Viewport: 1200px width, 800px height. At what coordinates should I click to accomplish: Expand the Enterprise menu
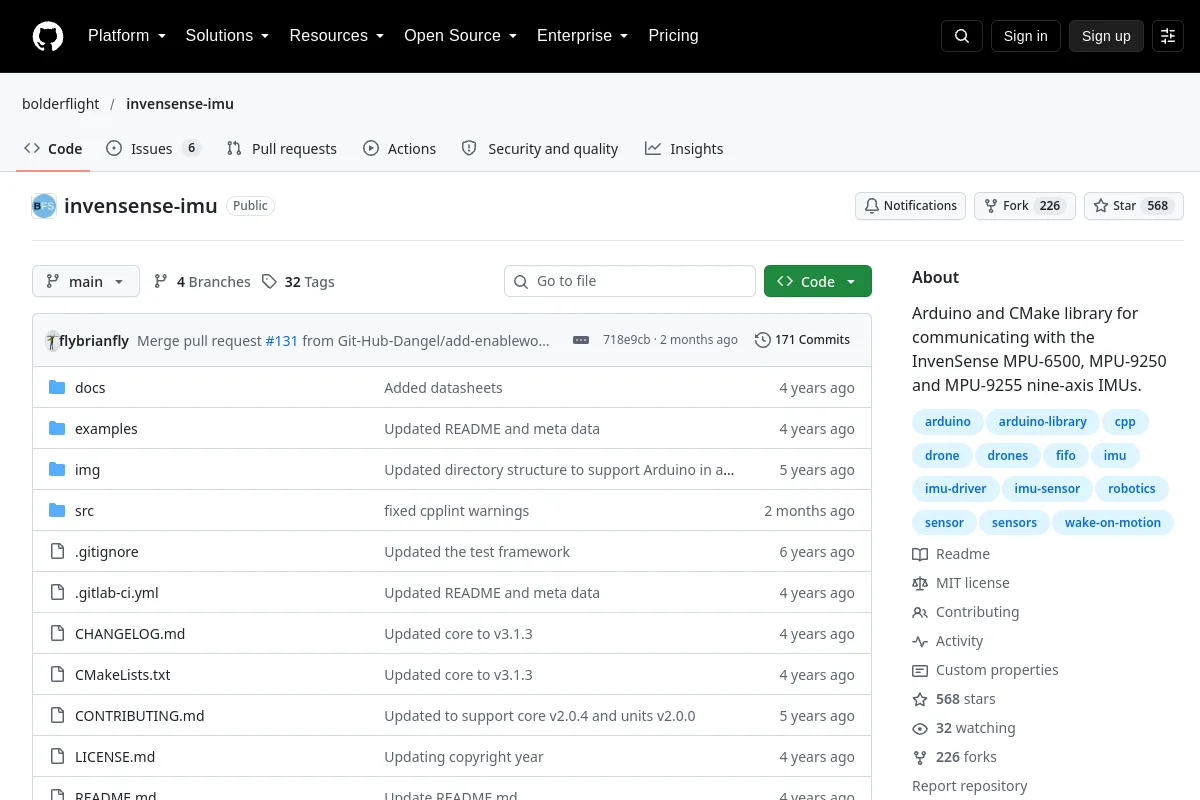click(x=582, y=36)
